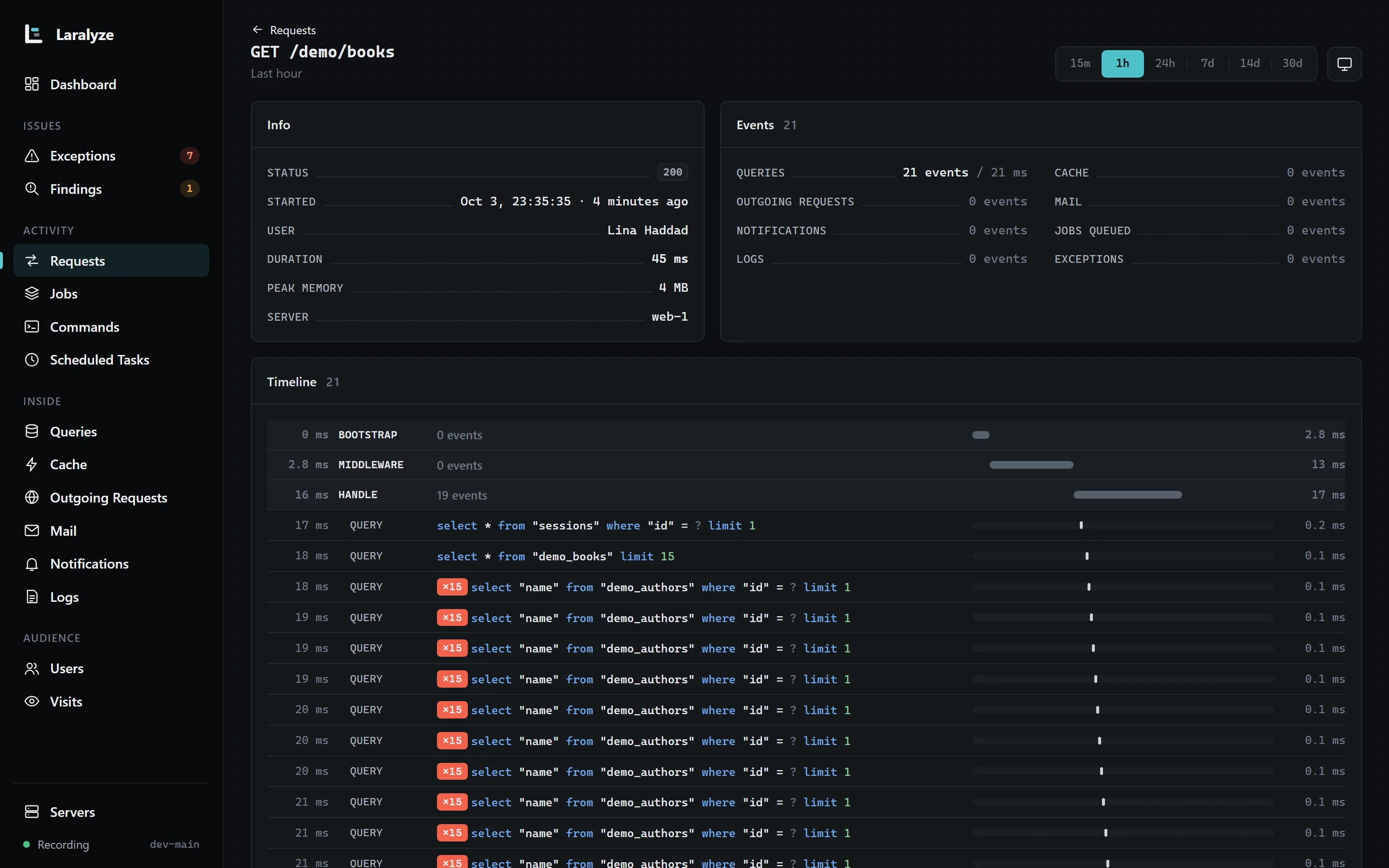Expand the BOOTSTRAP timeline row
The height and width of the screenshot is (868, 1389).
pyautogui.click(x=806, y=434)
